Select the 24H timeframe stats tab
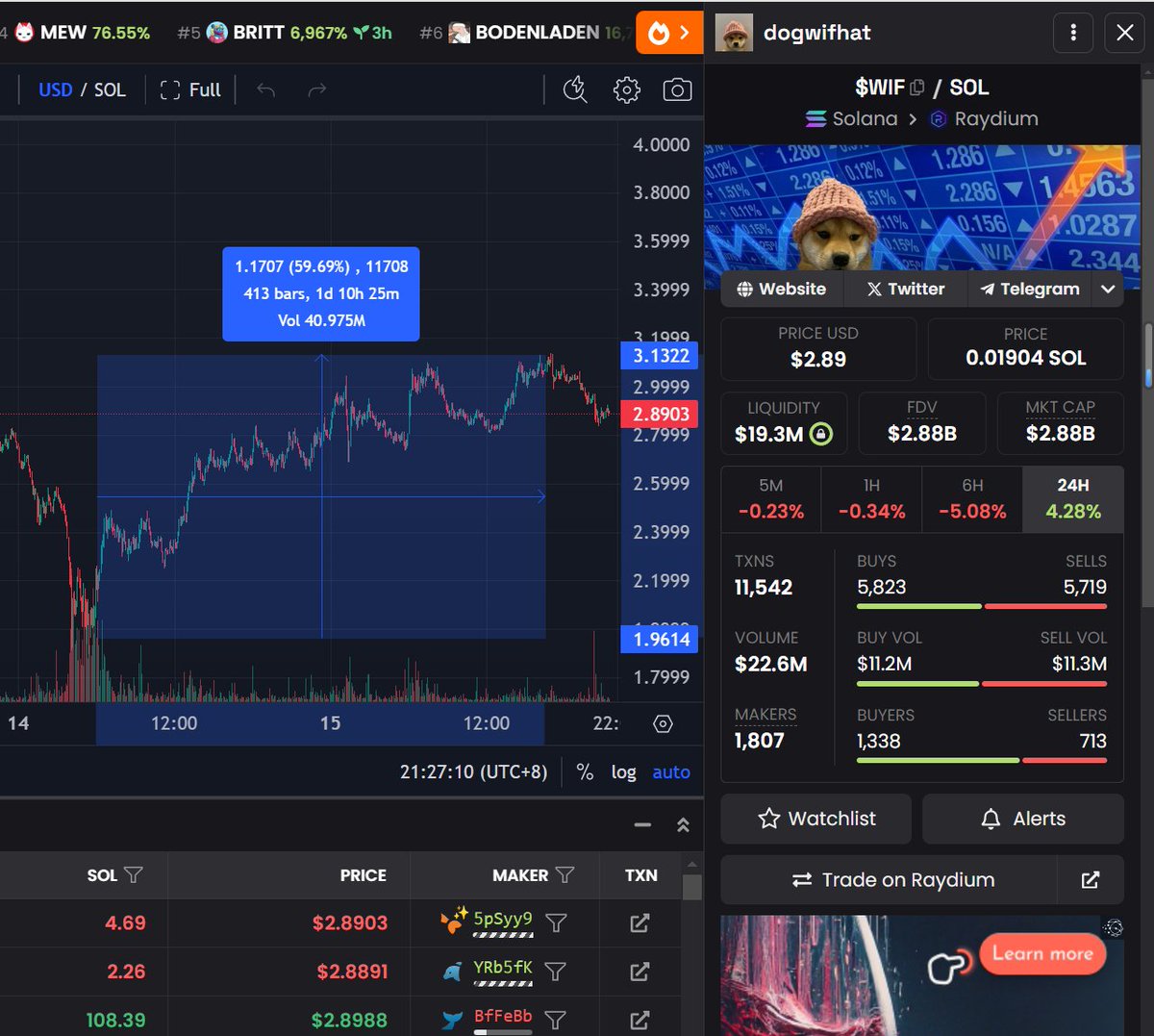 point(1073,499)
